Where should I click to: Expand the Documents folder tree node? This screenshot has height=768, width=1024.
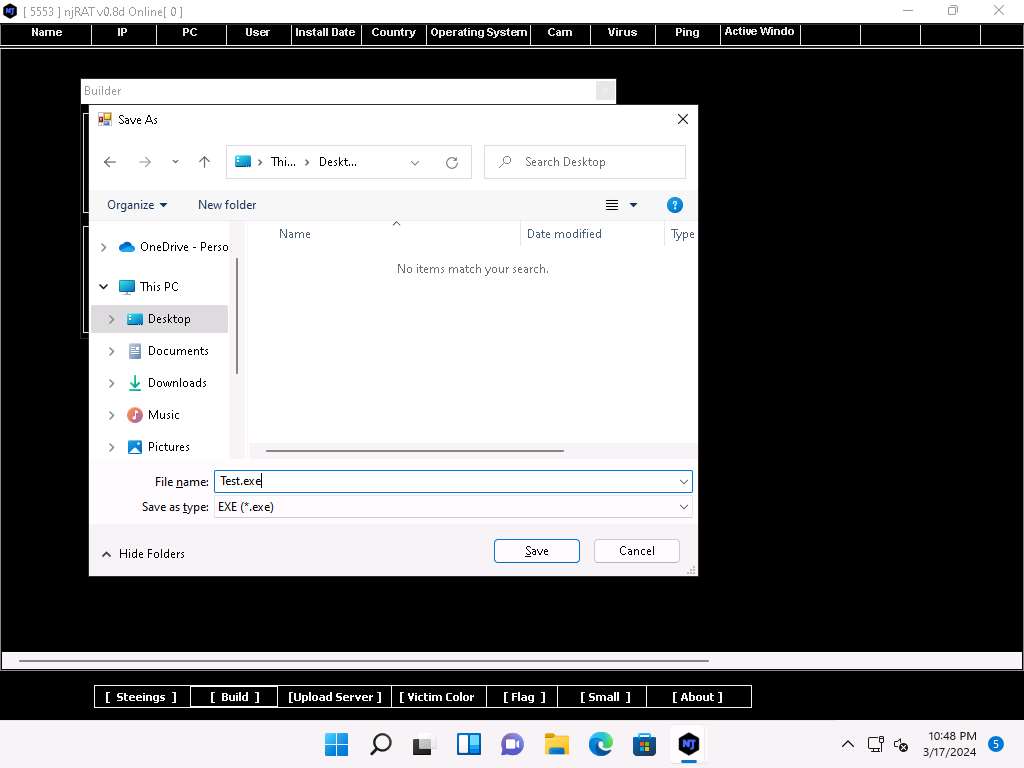point(111,351)
